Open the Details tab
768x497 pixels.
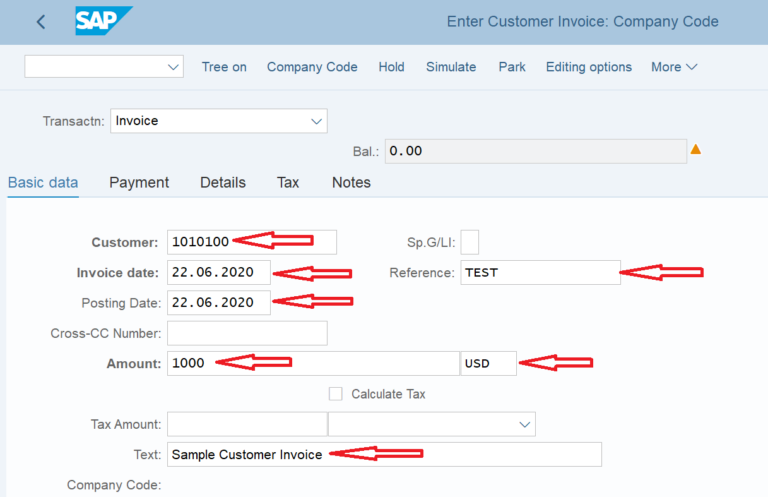(x=222, y=183)
